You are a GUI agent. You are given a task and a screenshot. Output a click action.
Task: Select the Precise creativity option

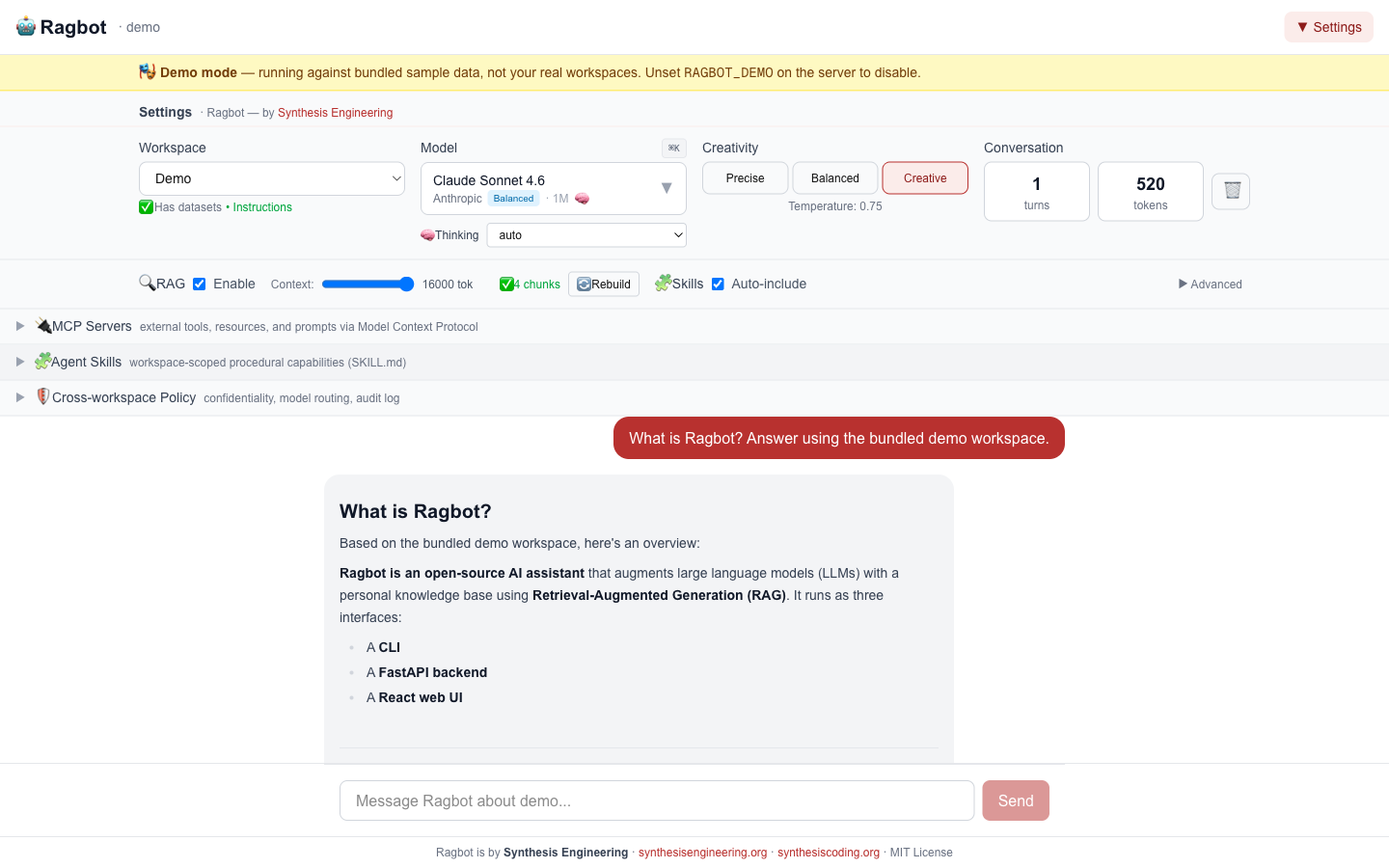point(745,178)
